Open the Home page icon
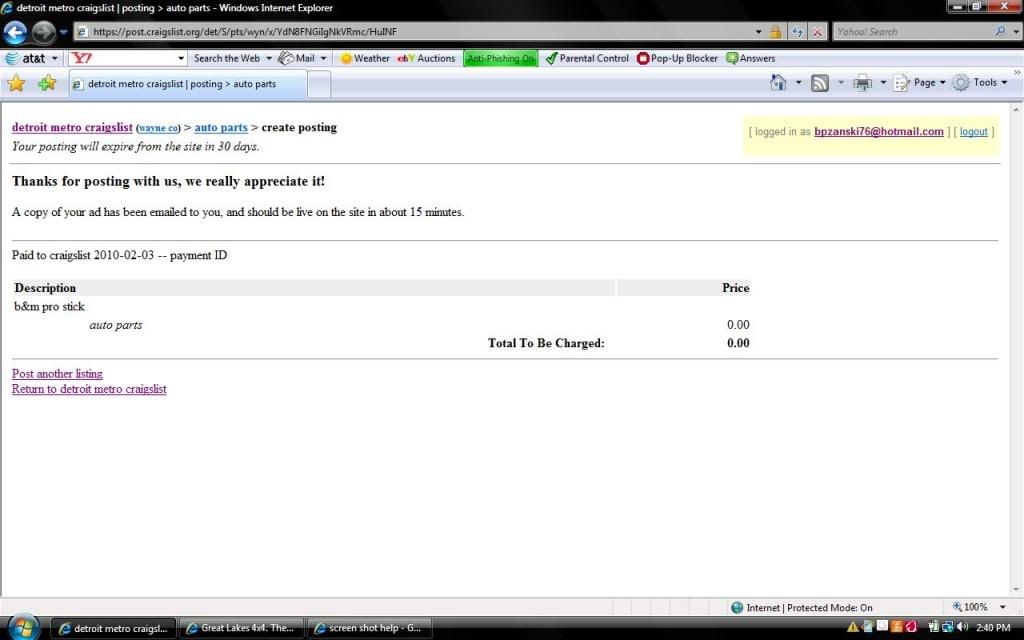Image resolution: width=1024 pixels, height=640 pixels. point(778,83)
